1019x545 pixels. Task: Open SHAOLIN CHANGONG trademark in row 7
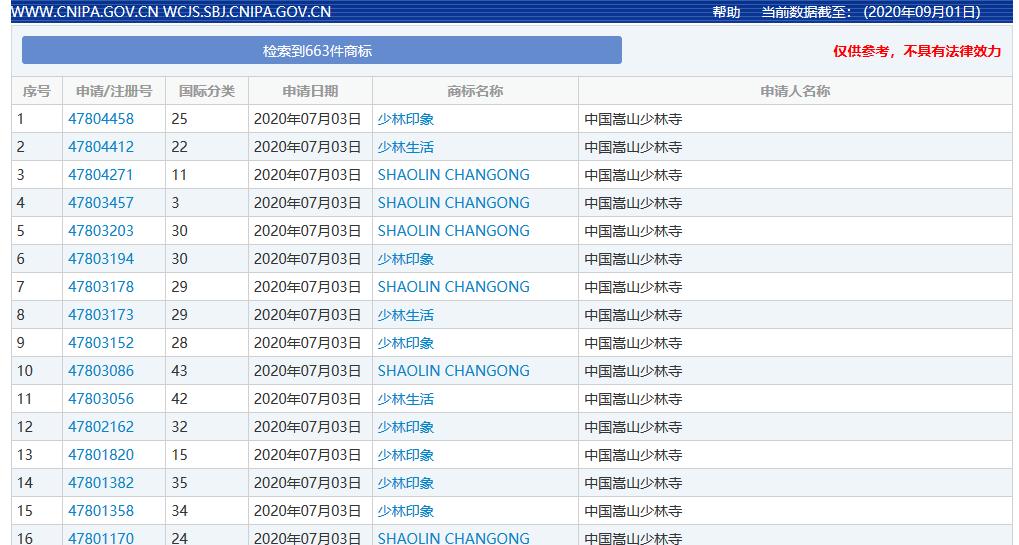(x=454, y=286)
